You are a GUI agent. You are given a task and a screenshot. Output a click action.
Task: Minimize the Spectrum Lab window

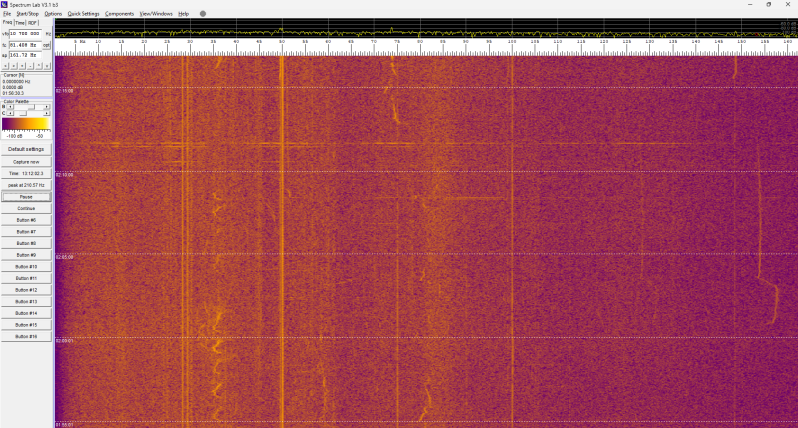750,5
